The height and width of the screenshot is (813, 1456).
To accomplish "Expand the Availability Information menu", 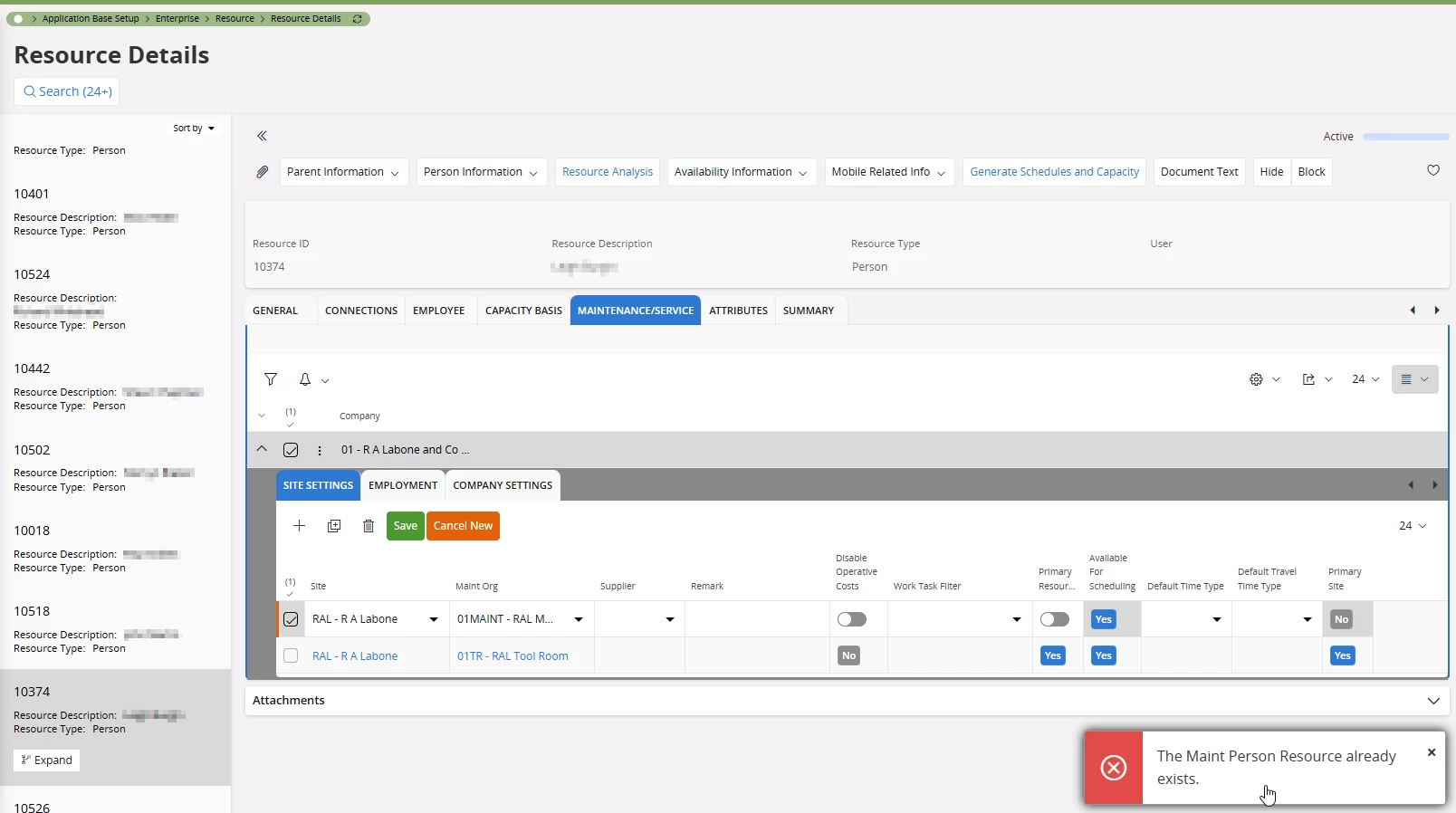I will click(x=741, y=172).
